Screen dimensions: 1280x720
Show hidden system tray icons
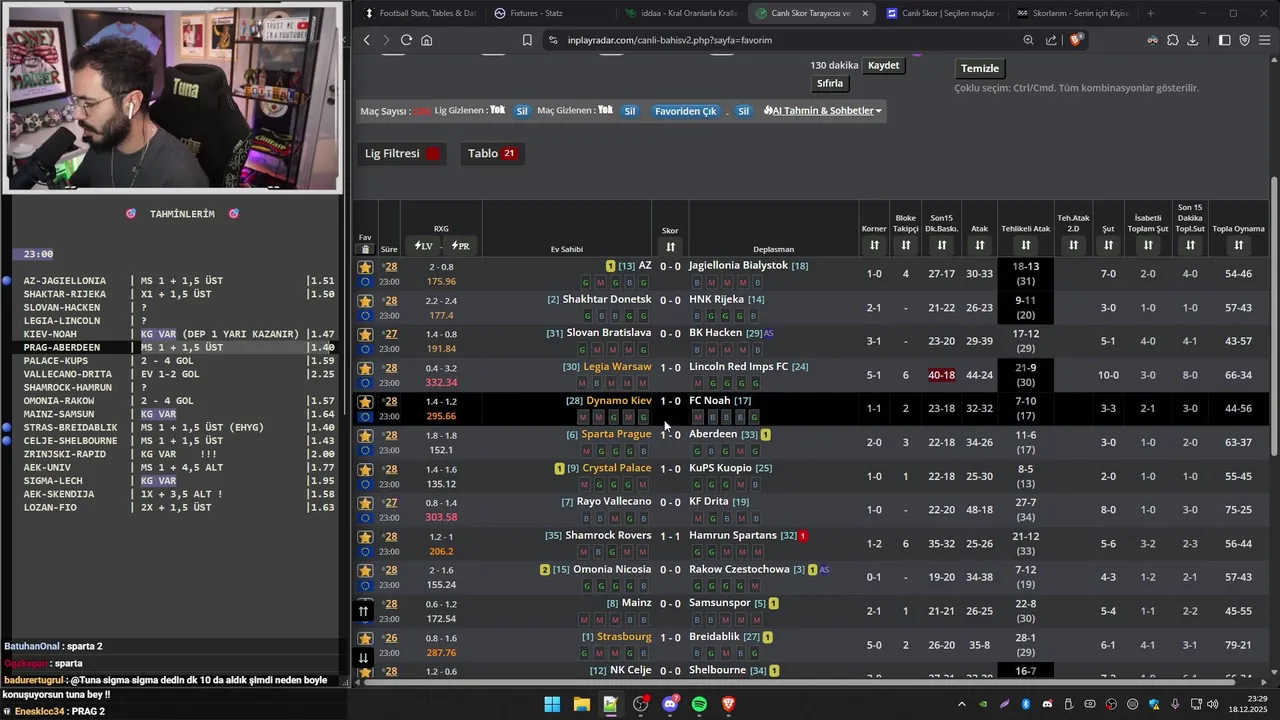point(962,704)
